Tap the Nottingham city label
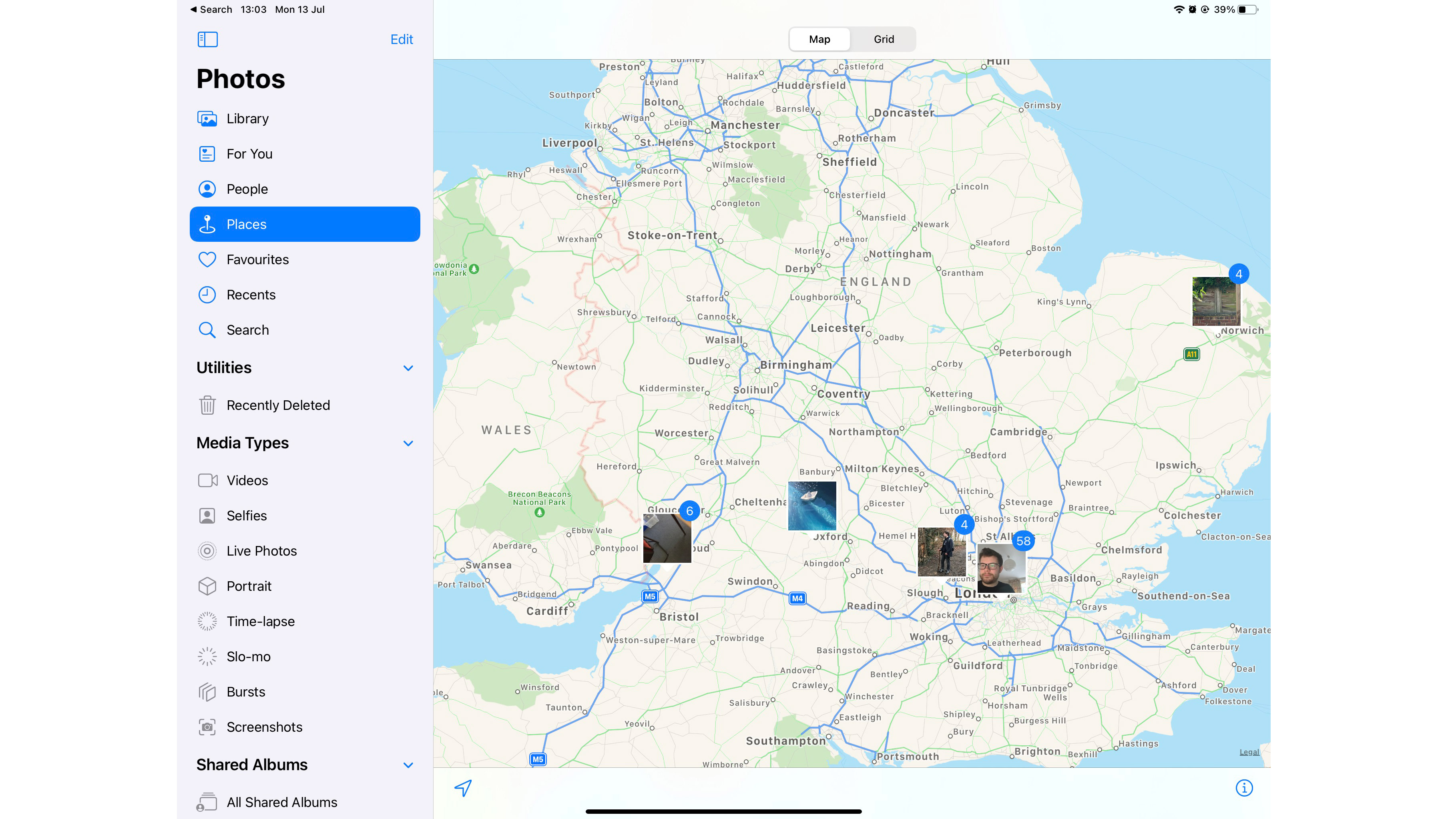This screenshot has height=819, width=1456. [900, 254]
